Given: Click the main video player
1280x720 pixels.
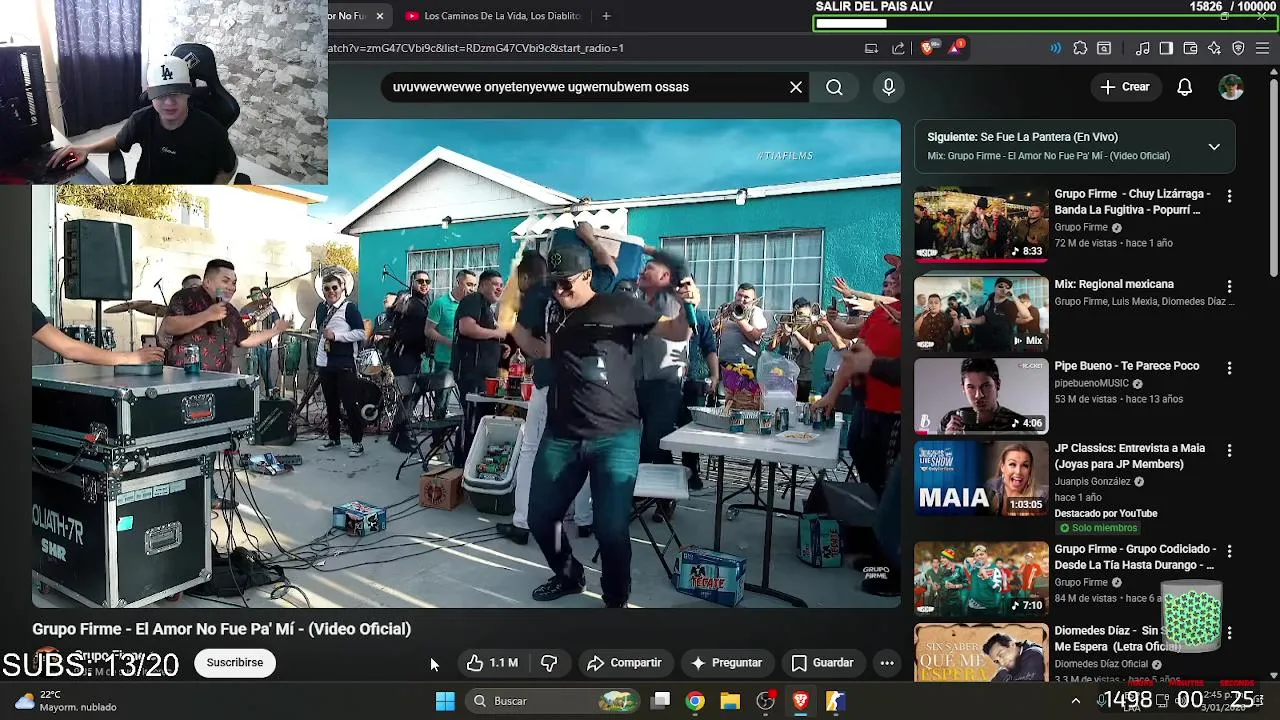Looking at the screenshot, I should coord(466,364).
